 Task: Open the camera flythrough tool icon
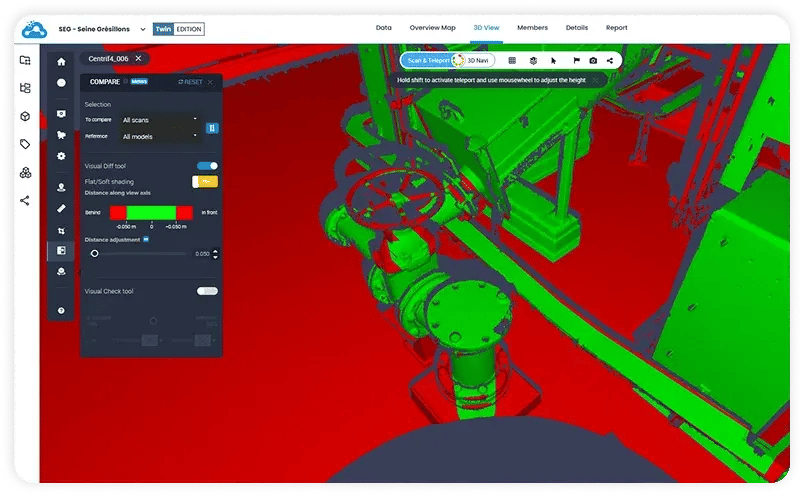(x=61, y=135)
